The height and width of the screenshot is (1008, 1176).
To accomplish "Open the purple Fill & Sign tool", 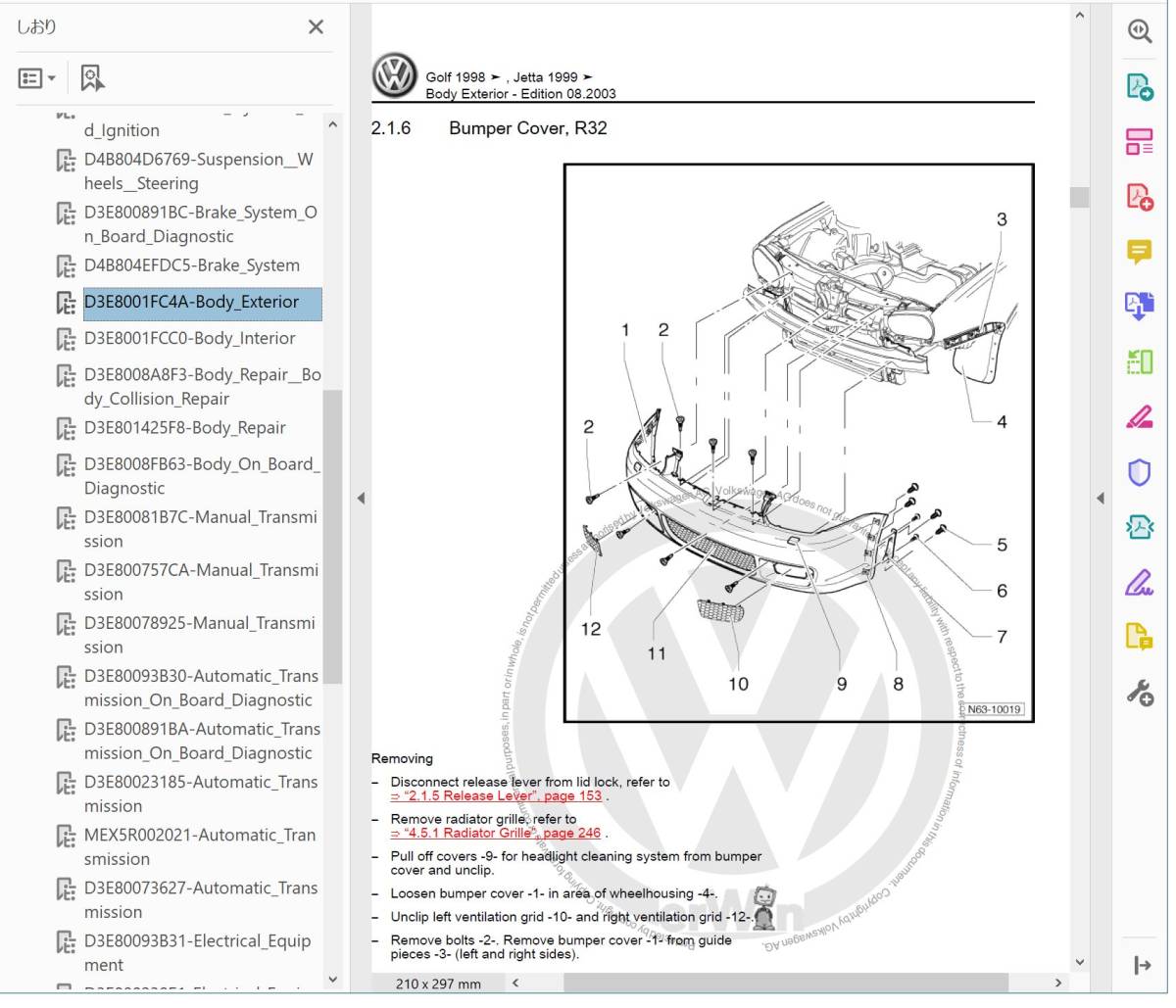I will coord(1139,583).
